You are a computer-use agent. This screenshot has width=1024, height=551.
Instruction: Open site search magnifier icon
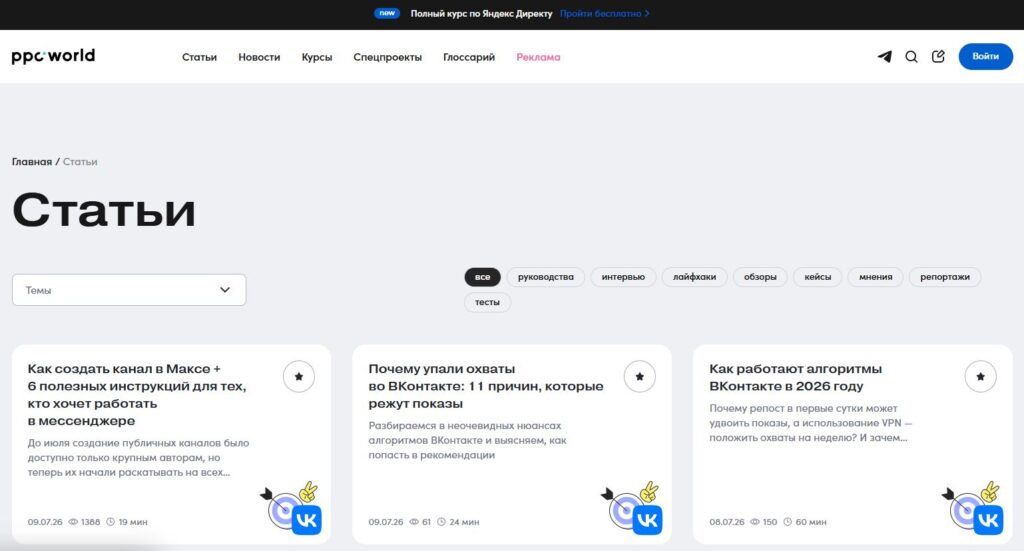click(911, 57)
